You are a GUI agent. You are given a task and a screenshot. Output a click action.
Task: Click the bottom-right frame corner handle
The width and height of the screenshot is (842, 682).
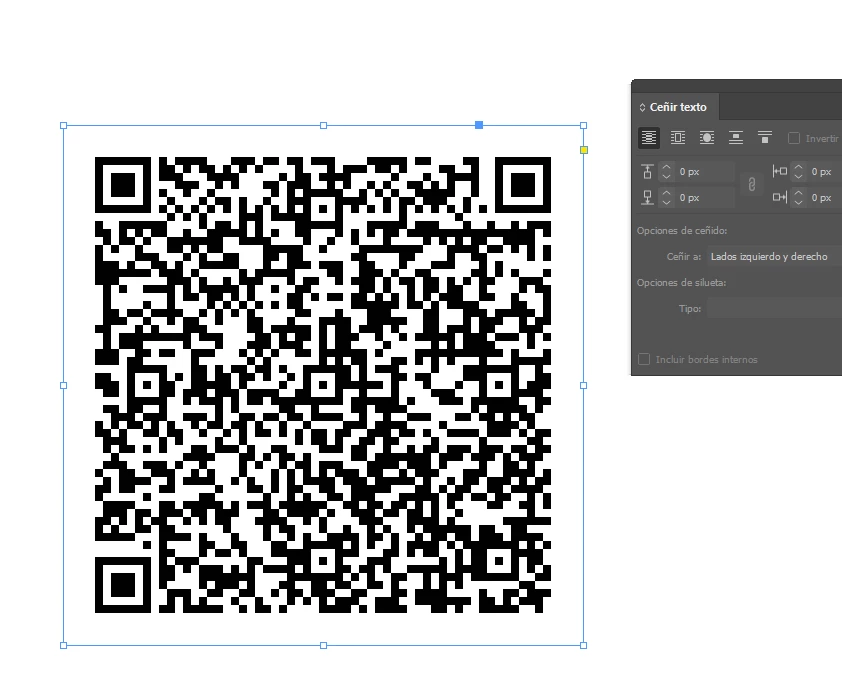tap(584, 645)
